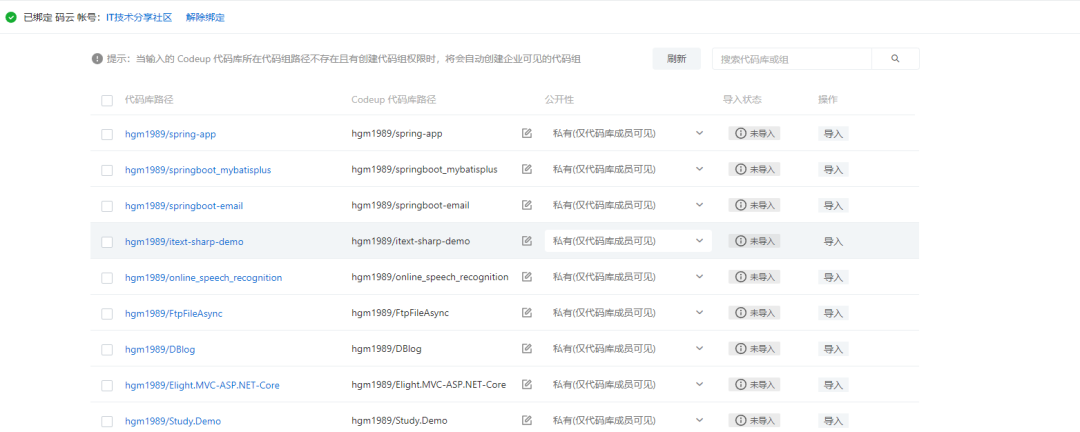Import the Elight.MVC-ASP.NET-Core repository
Viewport: 1080px width, 432px height.
(x=833, y=384)
